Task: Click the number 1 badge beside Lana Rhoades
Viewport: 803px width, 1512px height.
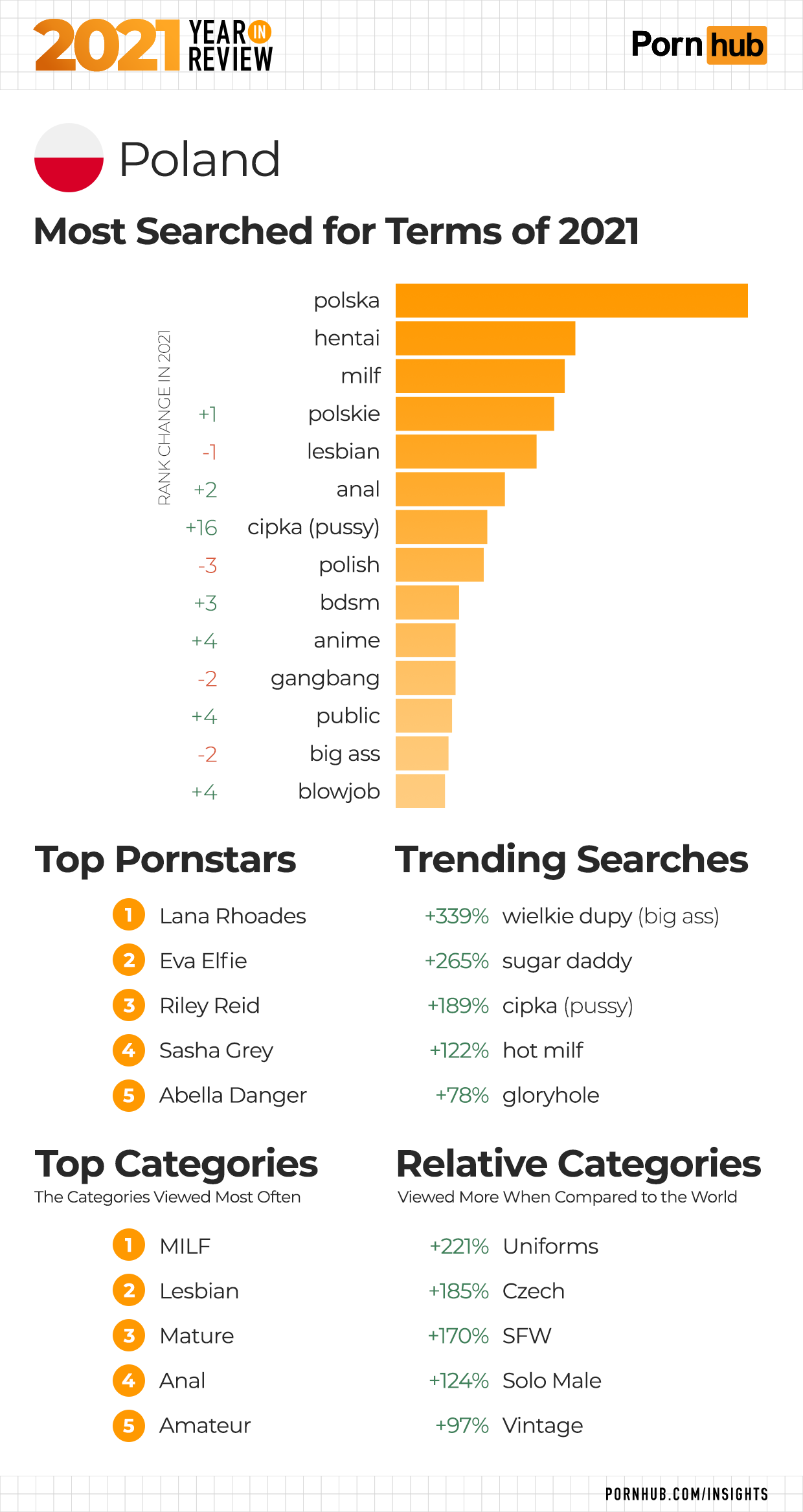Action: 129,915
